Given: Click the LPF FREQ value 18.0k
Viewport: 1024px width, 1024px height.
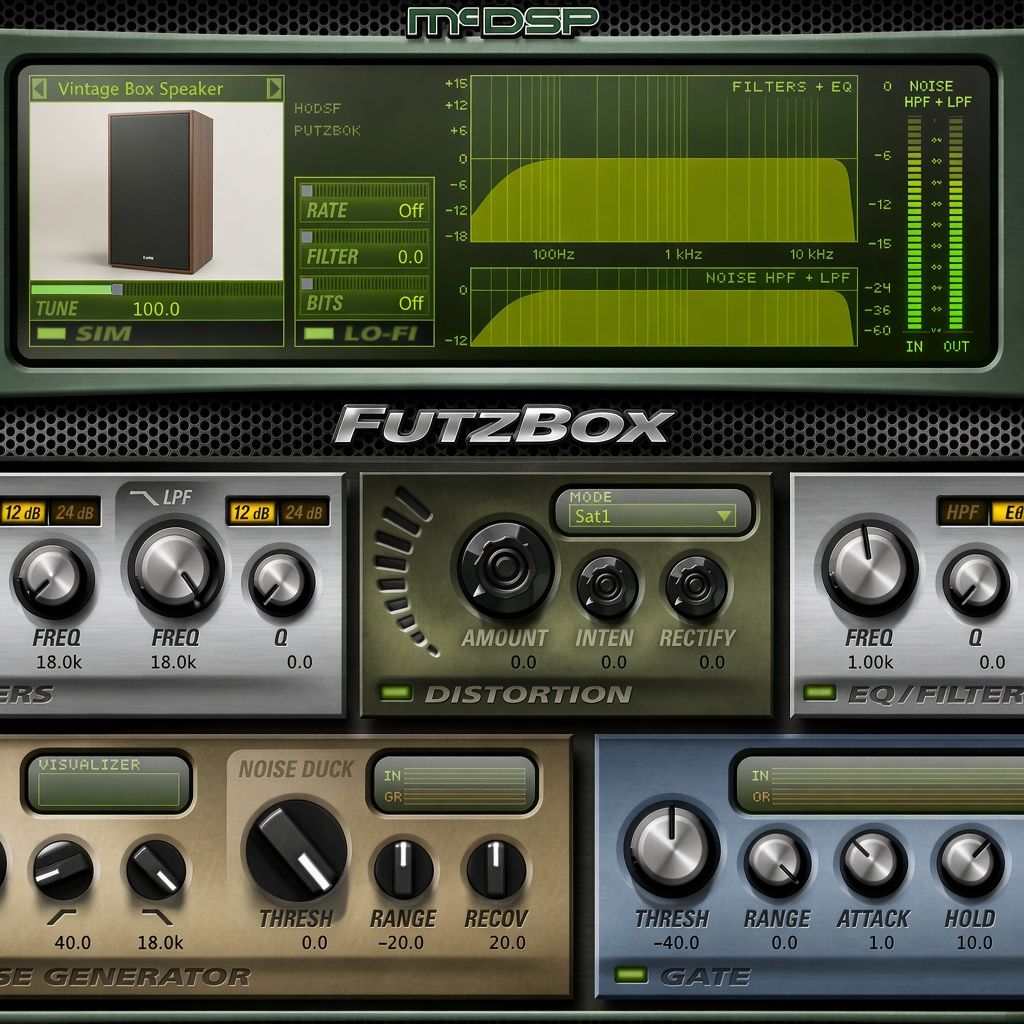Looking at the screenshot, I should [174, 662].
